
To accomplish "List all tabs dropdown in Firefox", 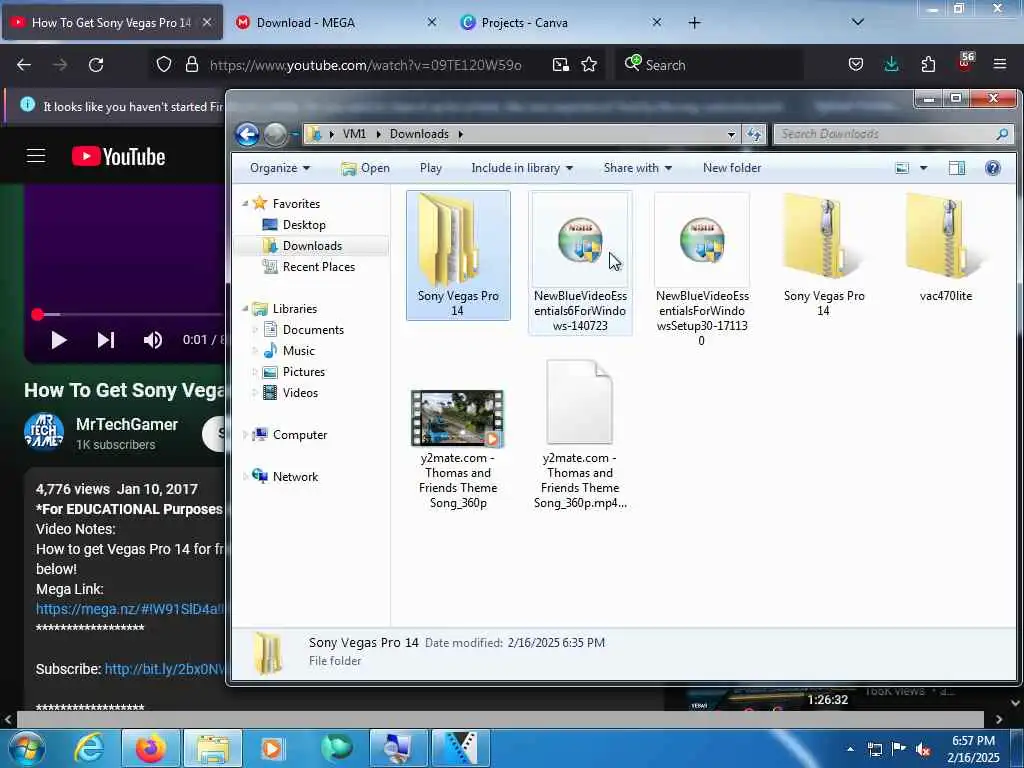I will click(858, 22).
